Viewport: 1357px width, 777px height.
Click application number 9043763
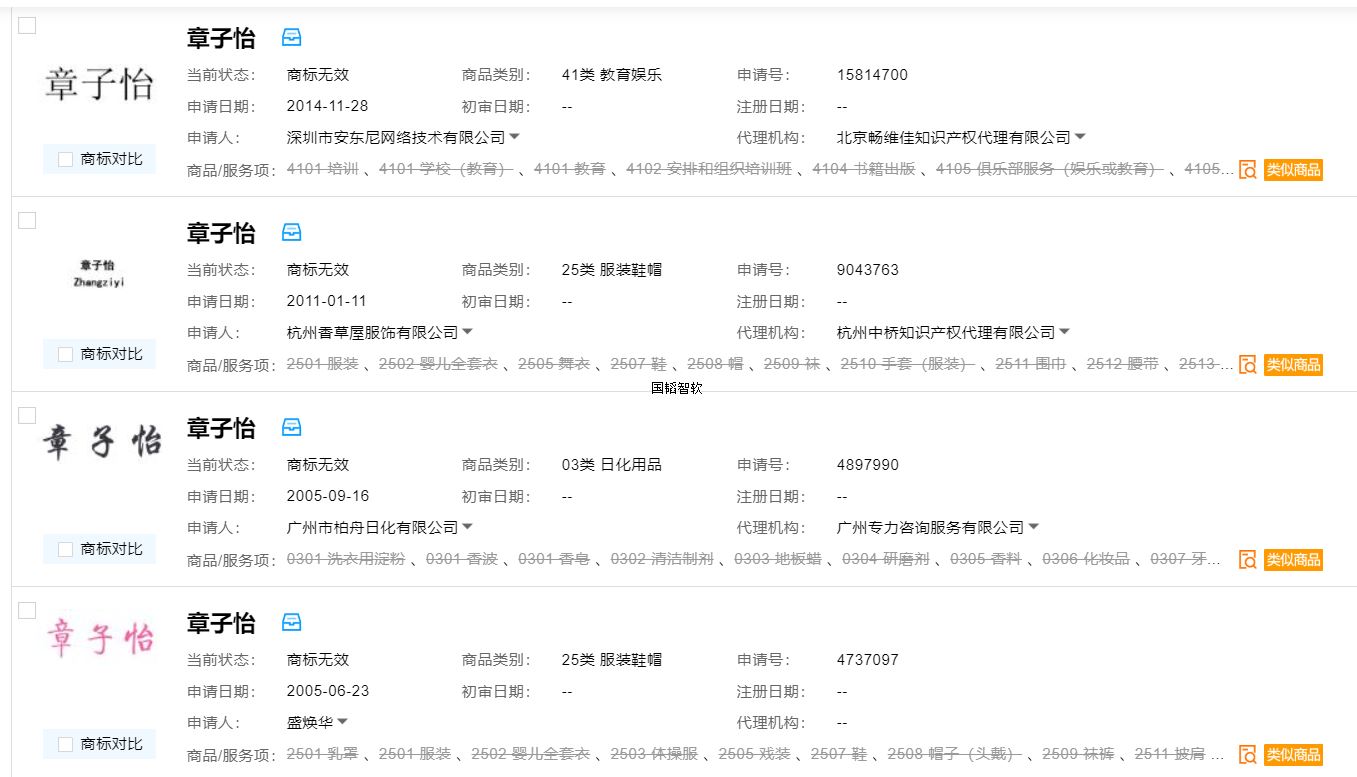[x=868, y=270]
